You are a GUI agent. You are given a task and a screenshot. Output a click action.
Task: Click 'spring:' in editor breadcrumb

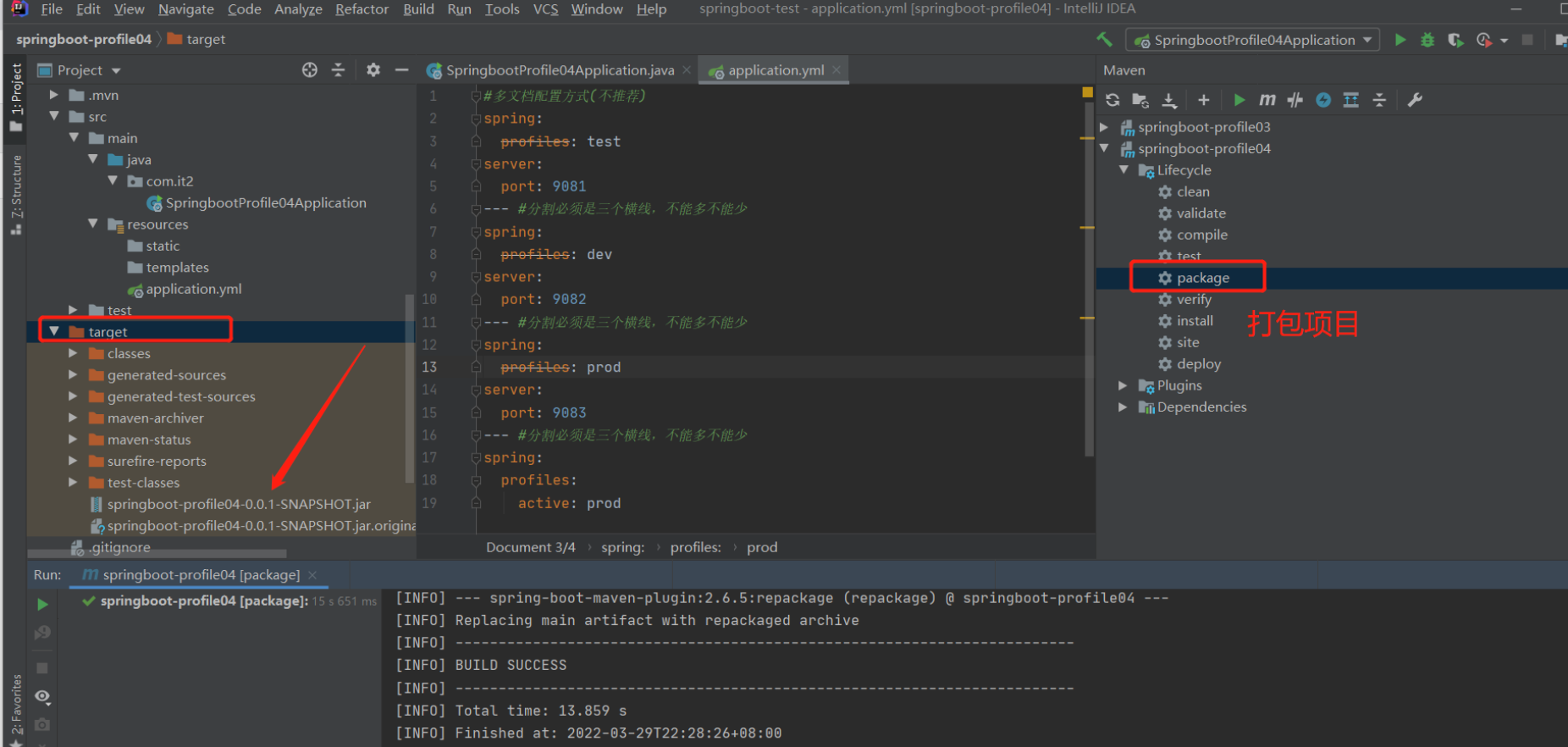(622, 547)
